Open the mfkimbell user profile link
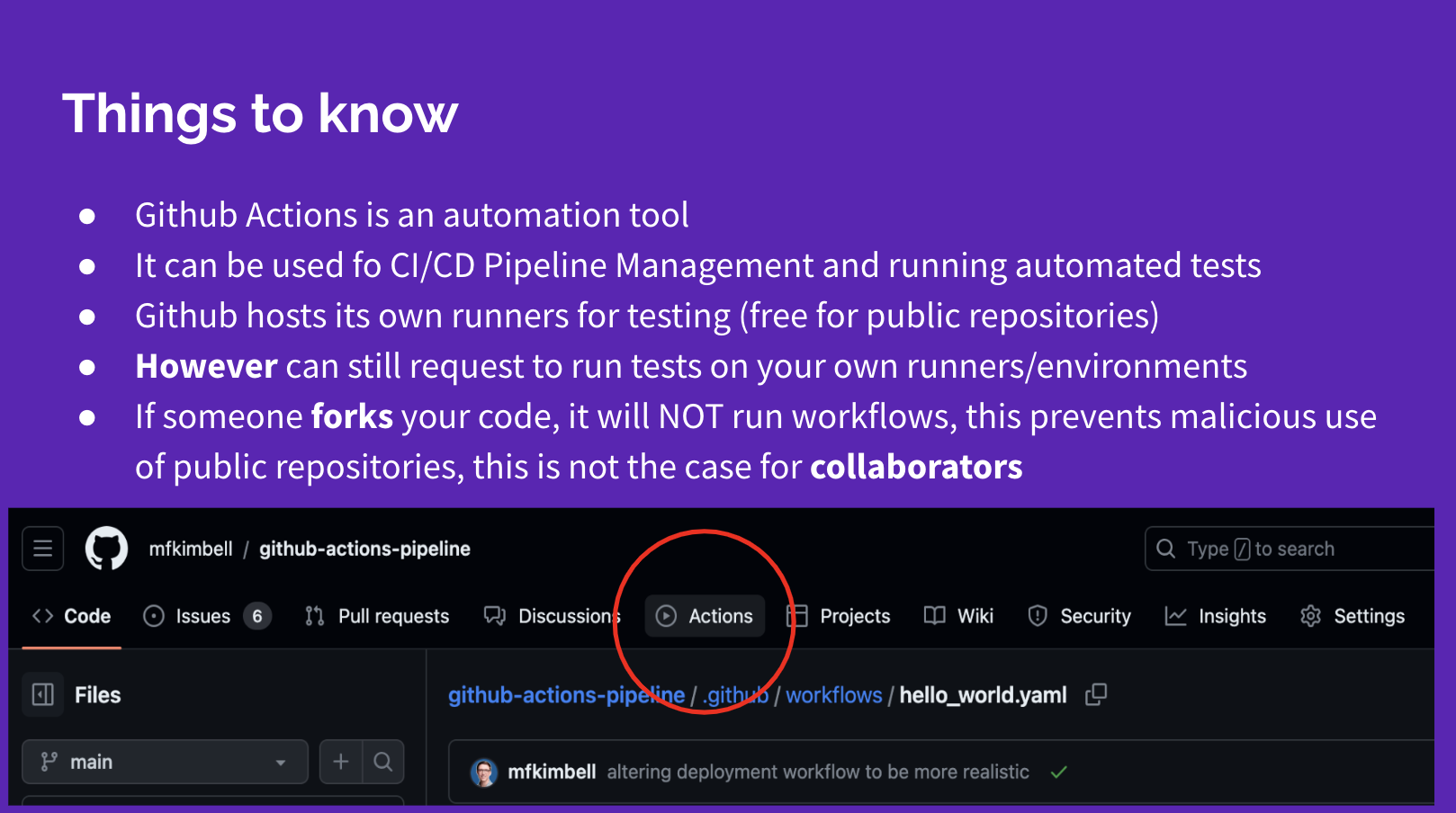1456x813 pixels. click(191, 549)
